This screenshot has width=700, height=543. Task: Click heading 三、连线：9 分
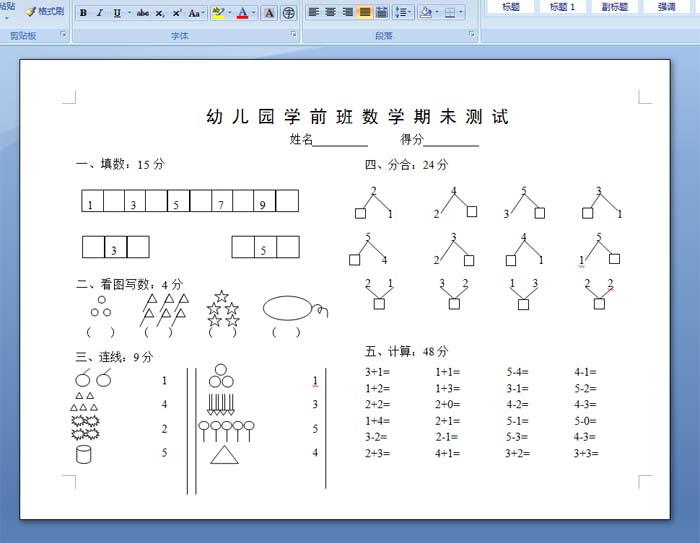pos(114,357)
